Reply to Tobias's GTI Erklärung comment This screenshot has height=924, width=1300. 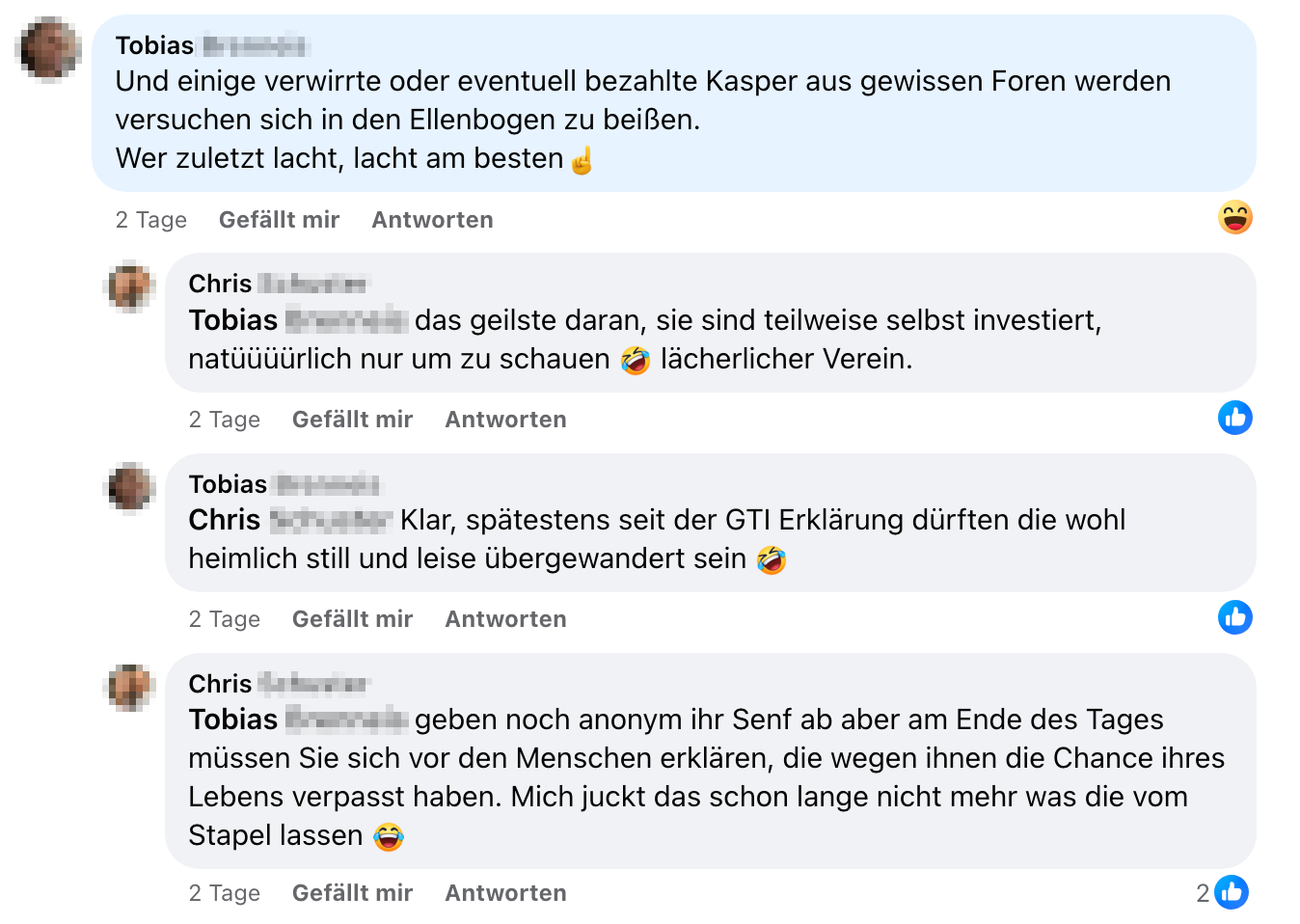pyautogui.click(x=505, y=619)
